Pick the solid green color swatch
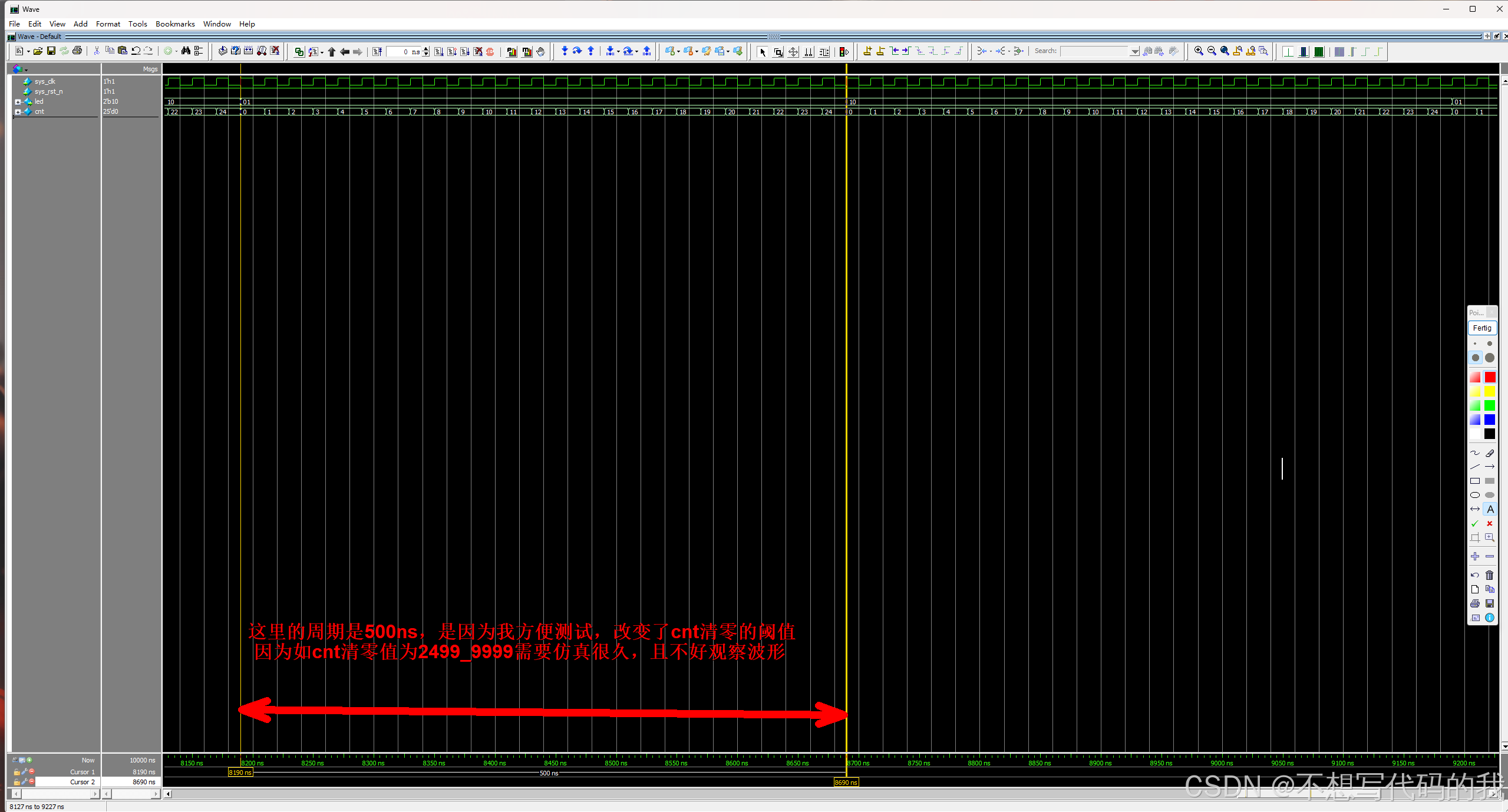The image size is (1508, 812). (x=1490, y=405)
